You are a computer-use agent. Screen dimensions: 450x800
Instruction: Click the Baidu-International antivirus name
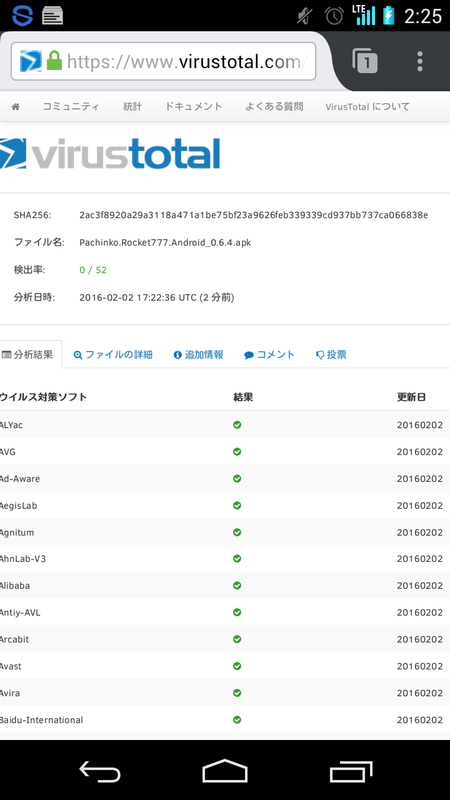(x=41, y=720)
